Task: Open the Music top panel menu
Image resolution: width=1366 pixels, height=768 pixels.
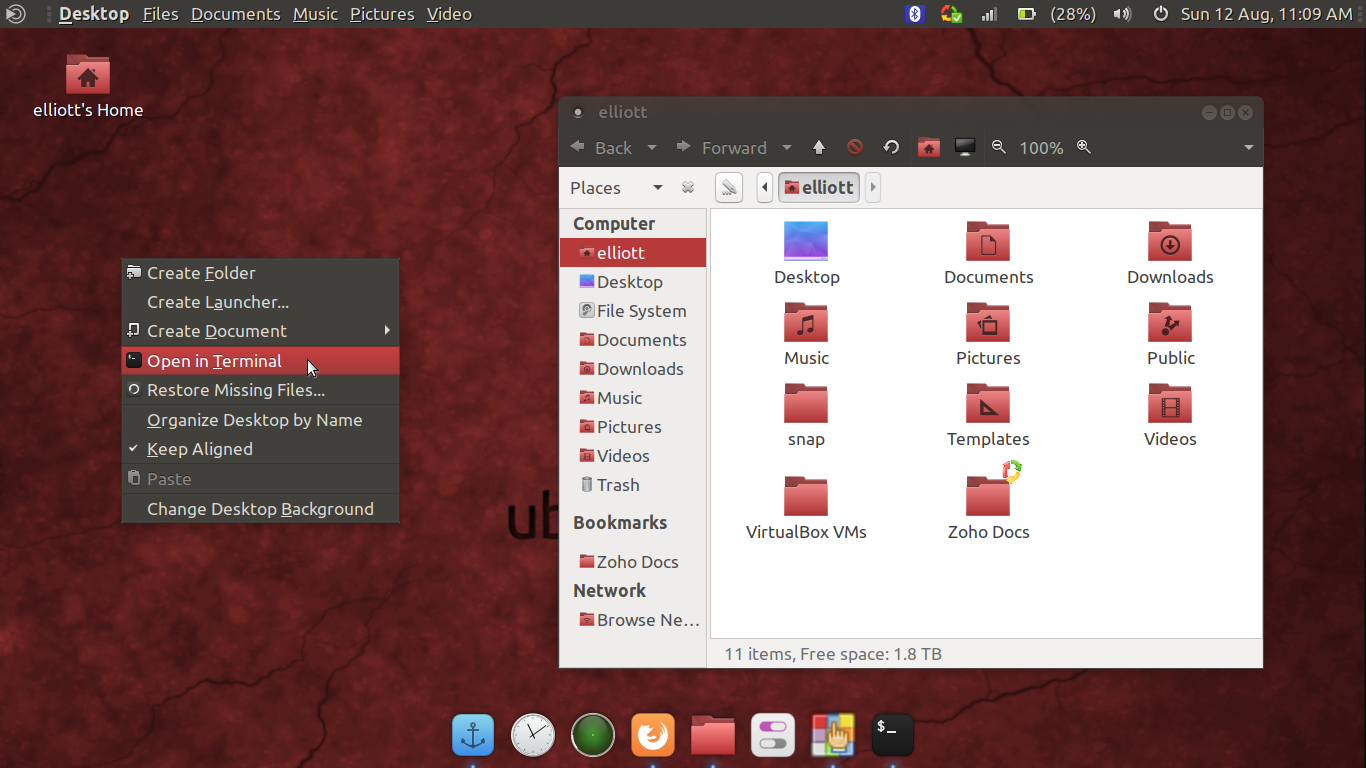Action: point(315,14)
